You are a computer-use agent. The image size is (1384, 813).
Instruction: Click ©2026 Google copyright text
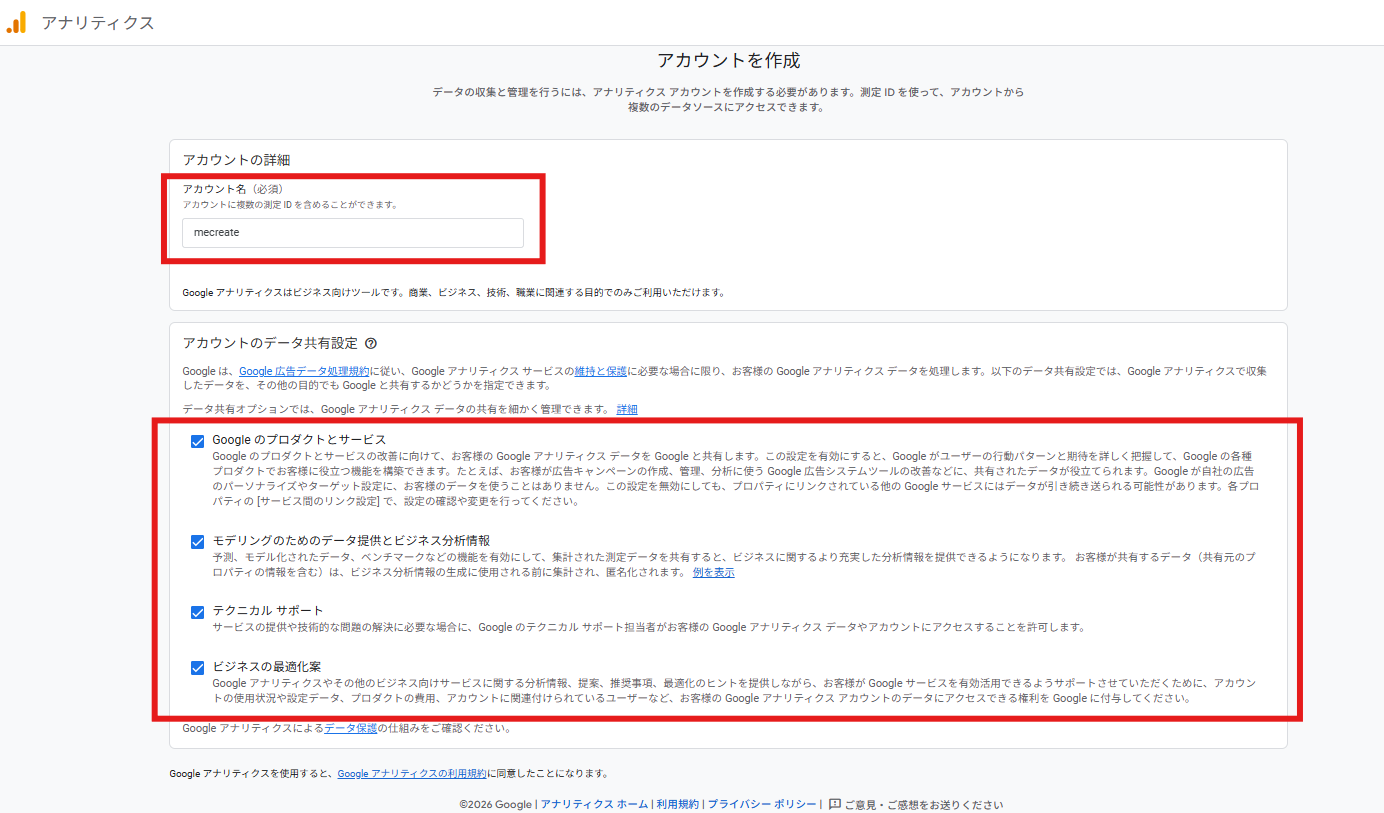point(496,804)
